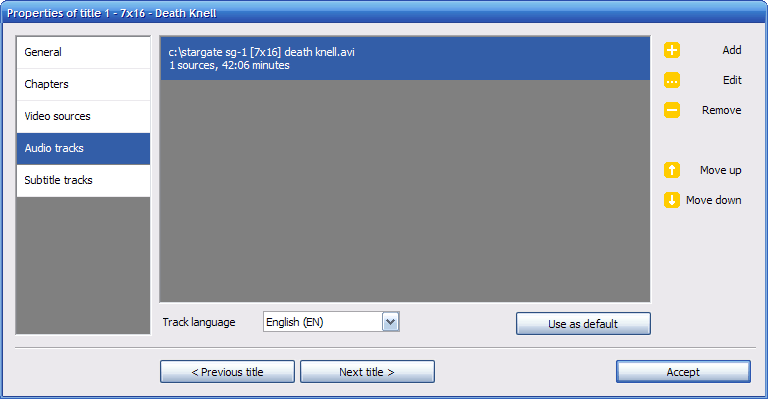The image size is (768, 399).
Task: Click the yellow Move up arrow icon
Action: click(x=672, y=170)
